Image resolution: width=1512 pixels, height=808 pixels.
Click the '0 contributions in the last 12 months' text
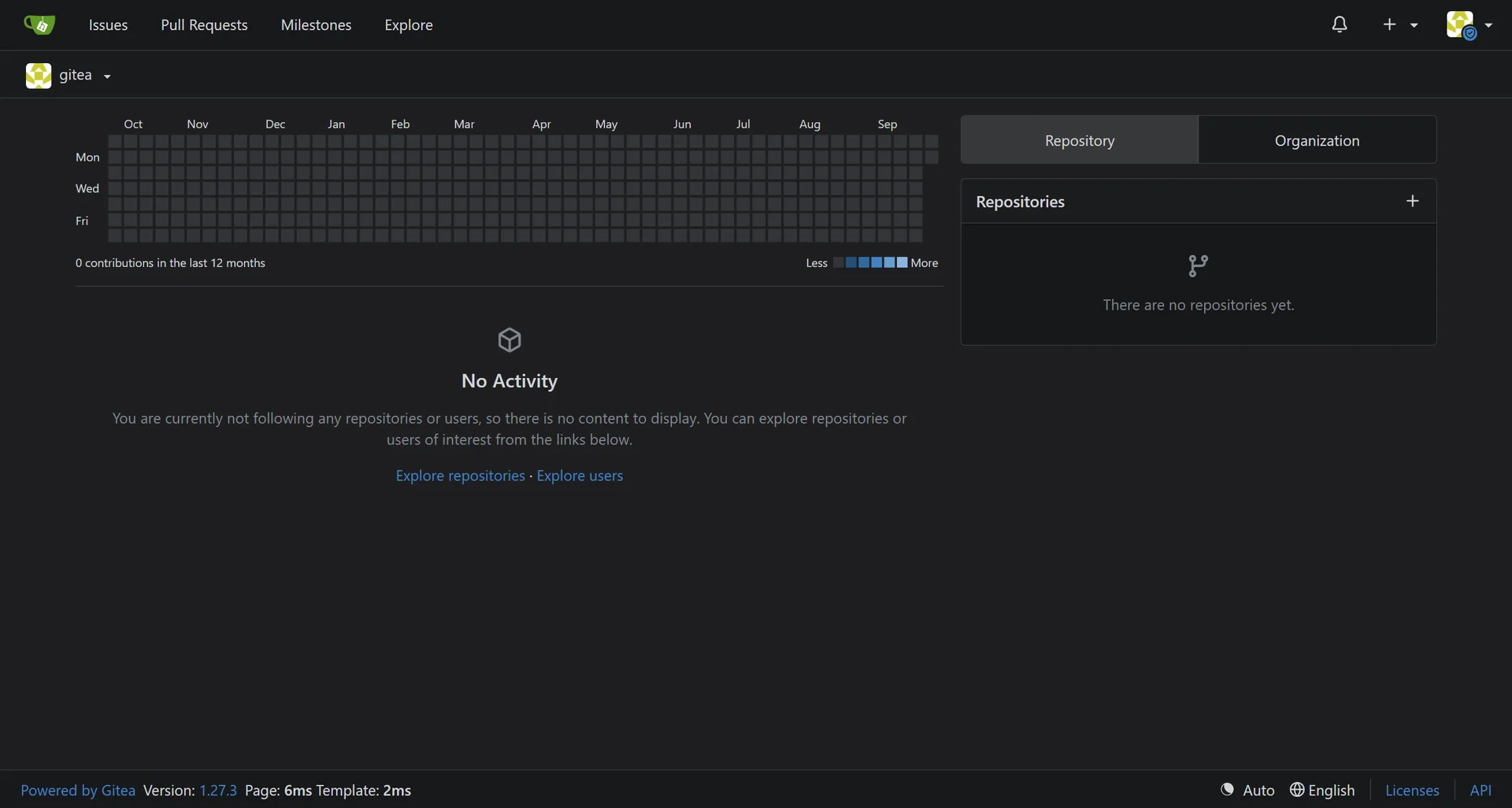coord(170,263)
